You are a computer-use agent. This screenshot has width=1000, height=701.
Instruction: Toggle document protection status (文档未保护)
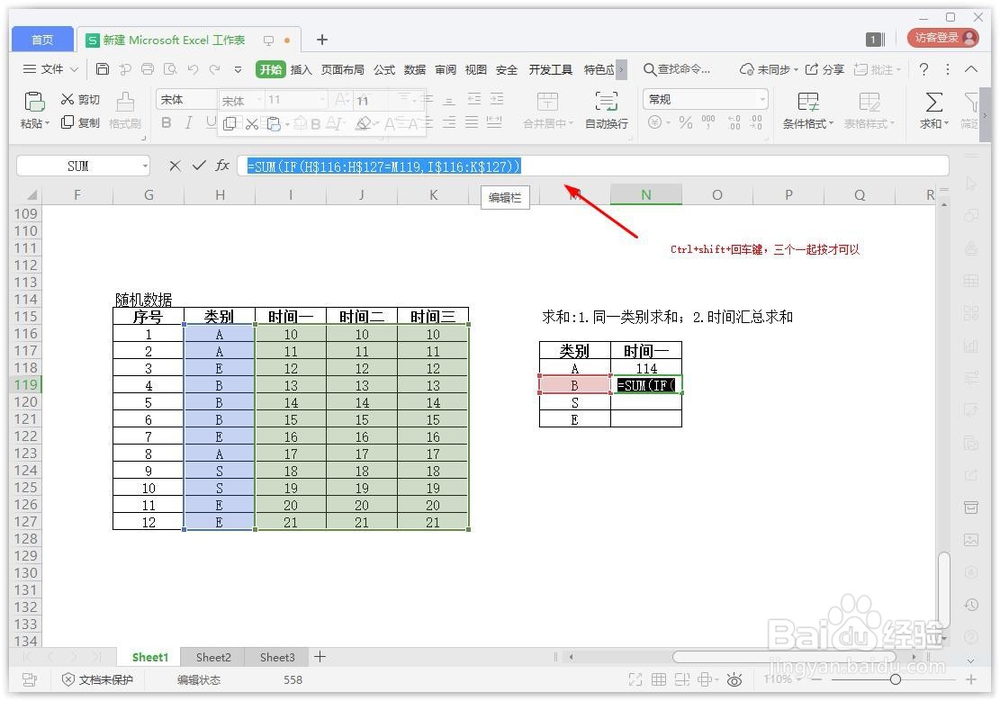click(x=98, y=680)
